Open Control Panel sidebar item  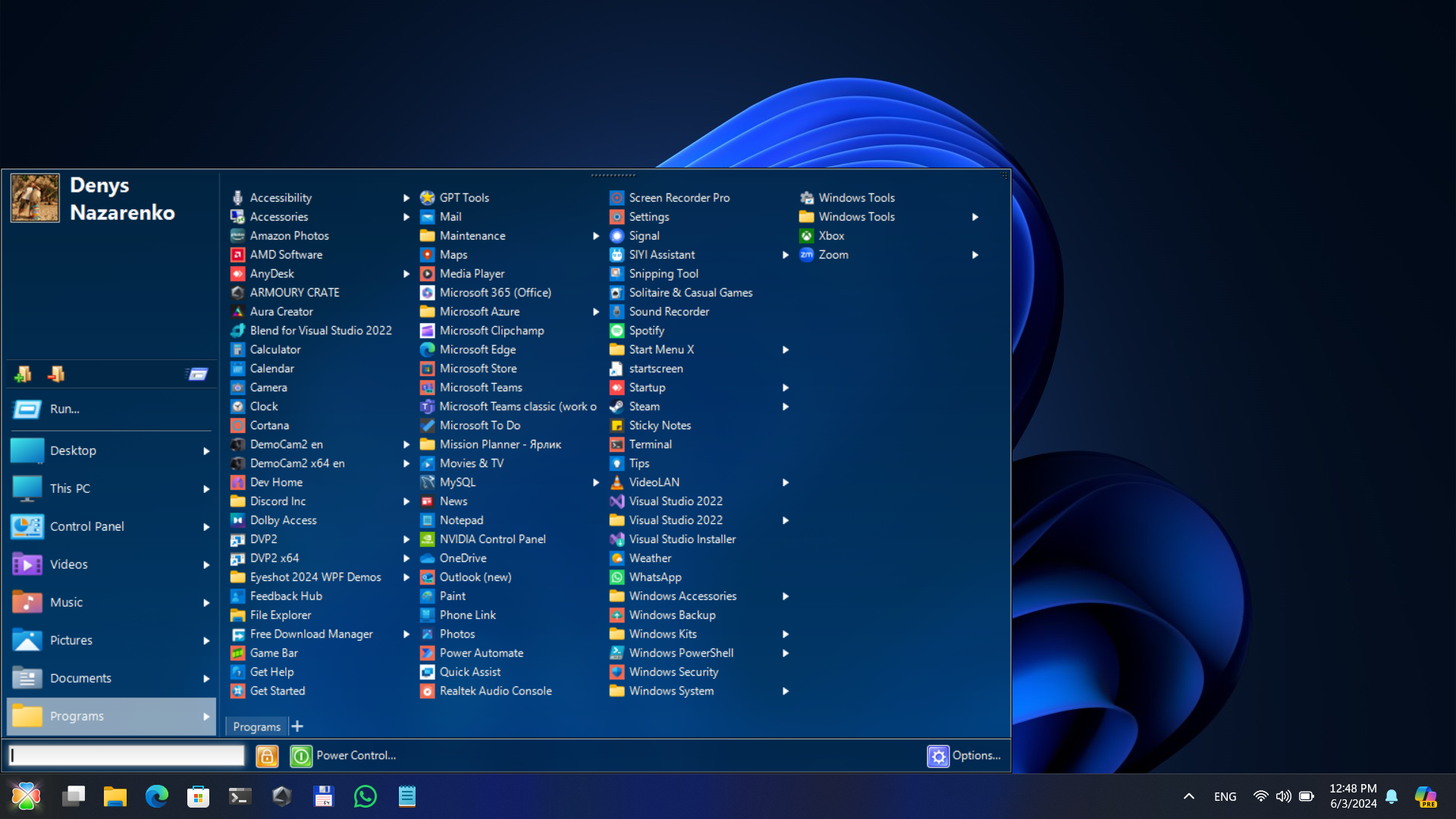pyautogui.click(x=111, y=526)
